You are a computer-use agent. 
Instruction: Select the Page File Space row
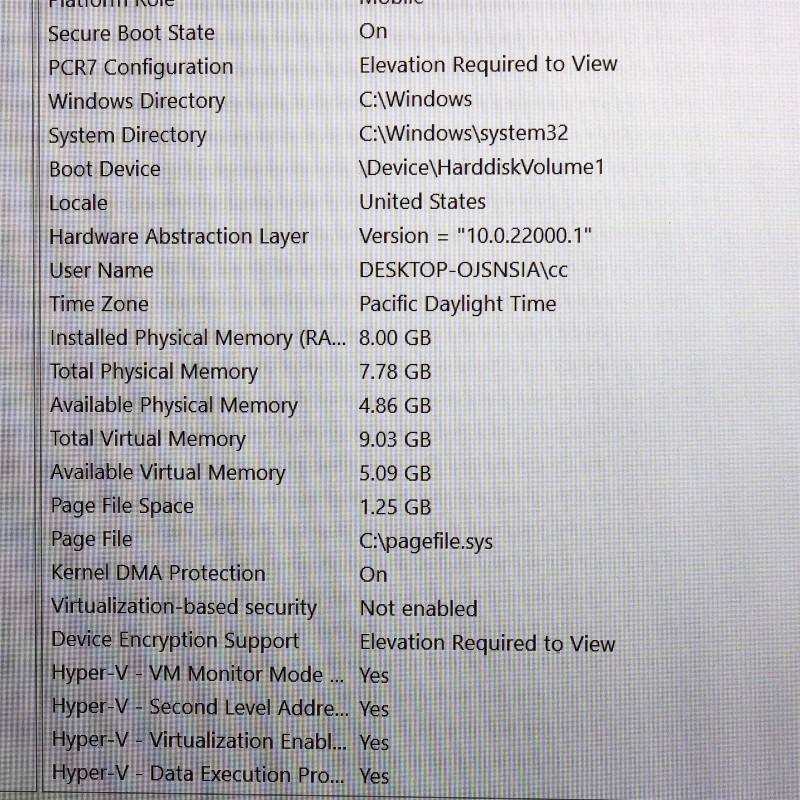(121, 506)
